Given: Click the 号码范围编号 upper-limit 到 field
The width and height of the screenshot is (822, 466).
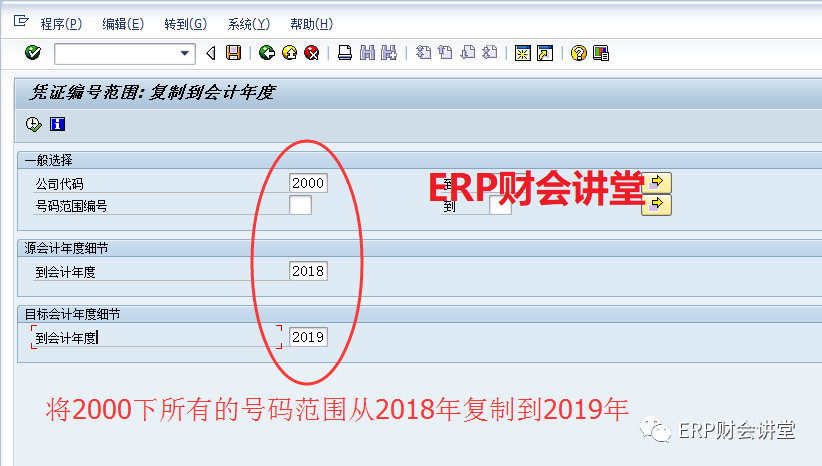Looking at the screenshot, I should coord(500,205).
